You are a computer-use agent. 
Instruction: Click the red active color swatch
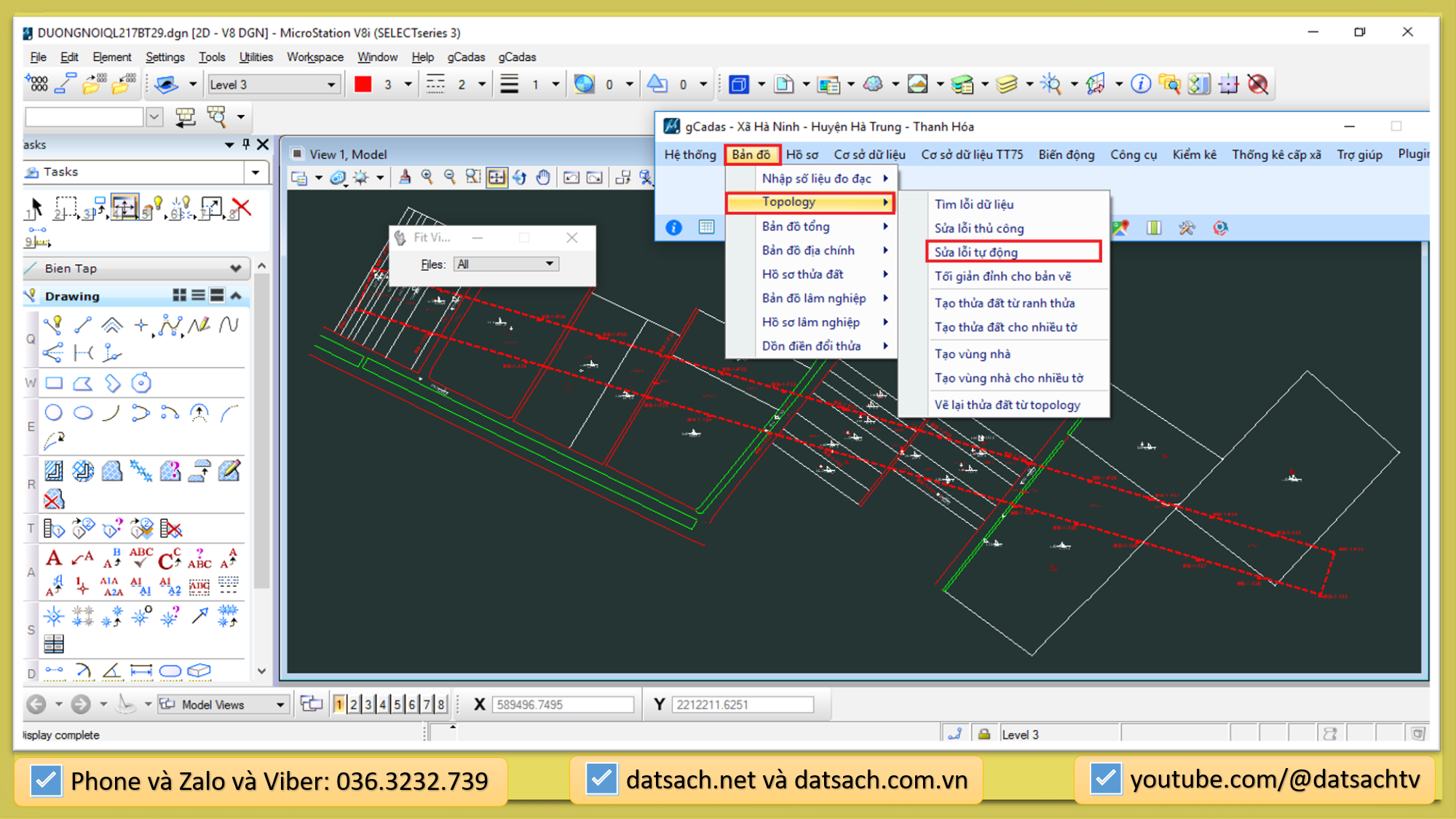(x=363, y=84)
